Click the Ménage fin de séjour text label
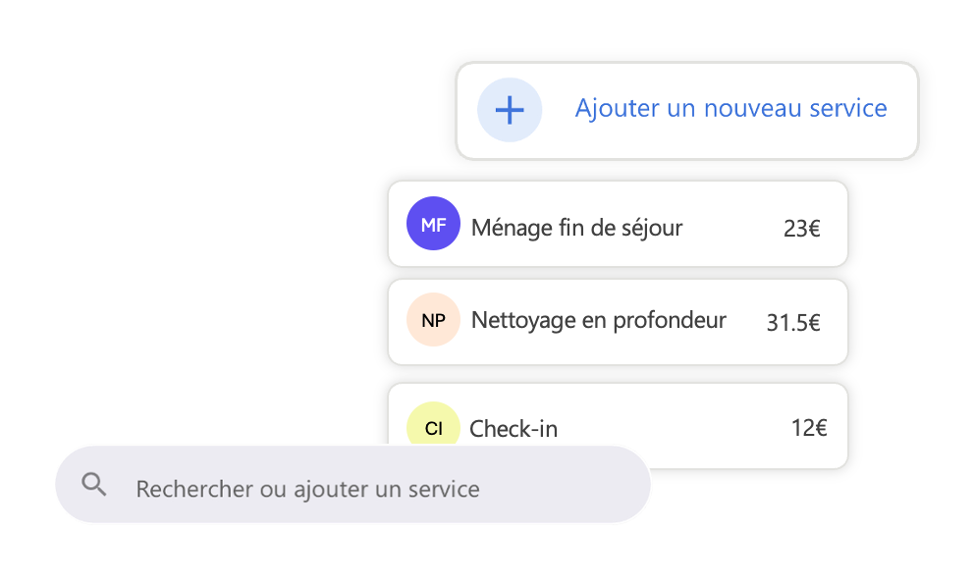This screenshot has width=972, height=587. 576,226
